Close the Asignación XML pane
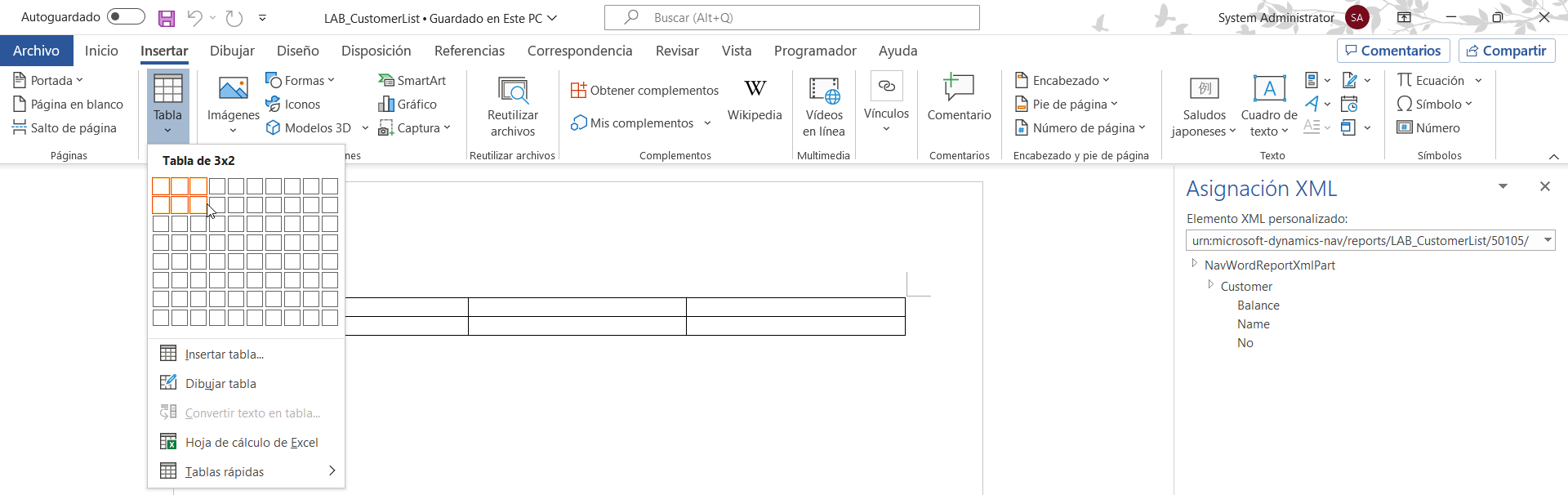The height and width of the screenshot is (495, 1568). point(1545,186)
